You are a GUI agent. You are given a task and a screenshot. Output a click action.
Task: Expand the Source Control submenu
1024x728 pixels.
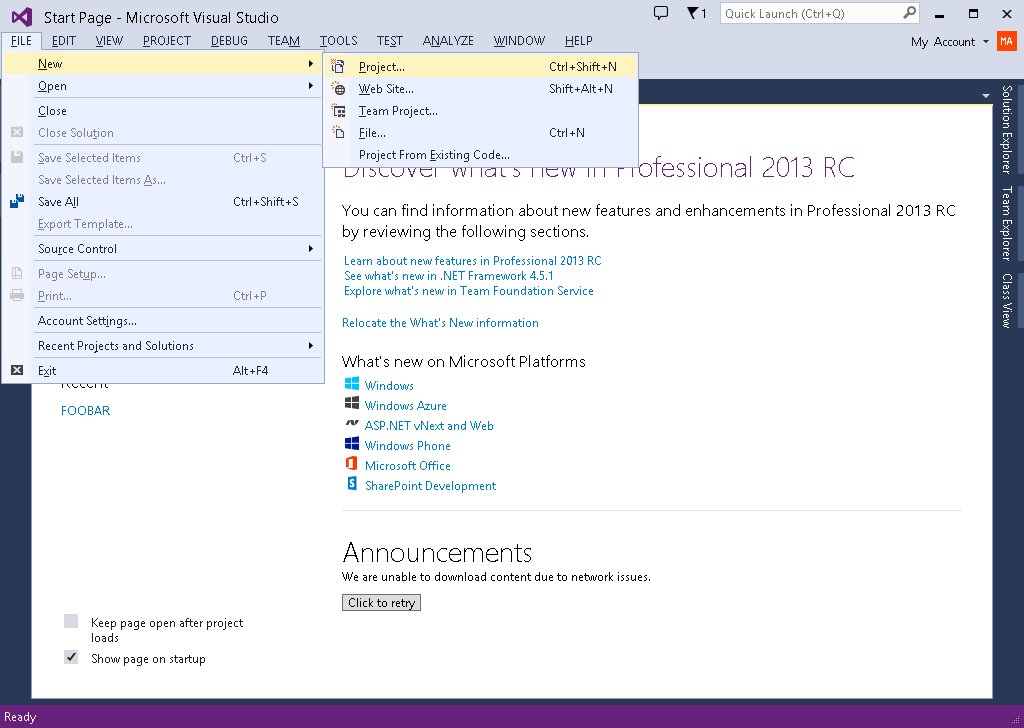tap(311, 249)
